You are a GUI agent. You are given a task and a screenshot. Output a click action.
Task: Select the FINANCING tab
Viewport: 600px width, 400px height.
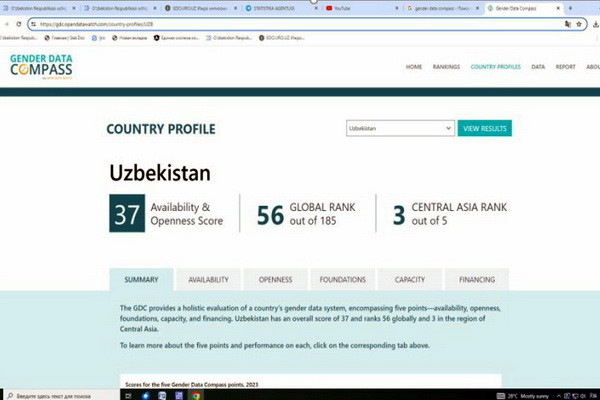click(477, 279)
